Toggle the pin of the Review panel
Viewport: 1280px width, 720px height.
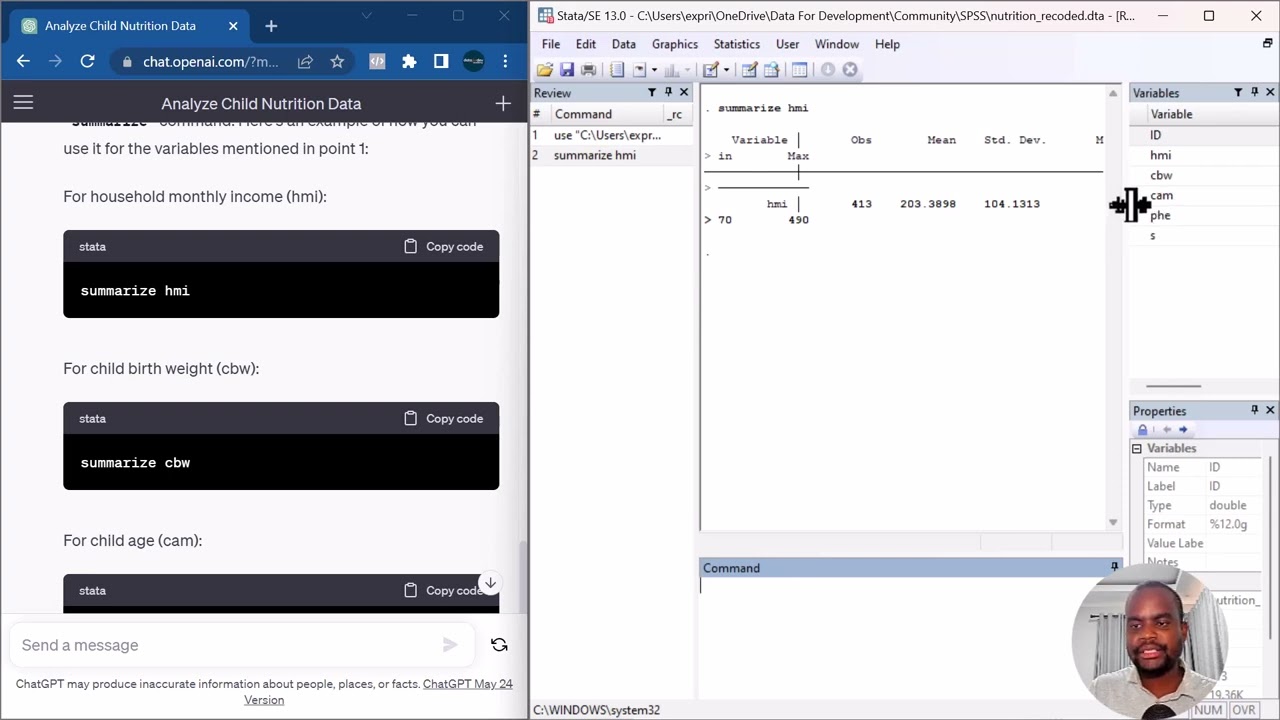pos(668,92)
